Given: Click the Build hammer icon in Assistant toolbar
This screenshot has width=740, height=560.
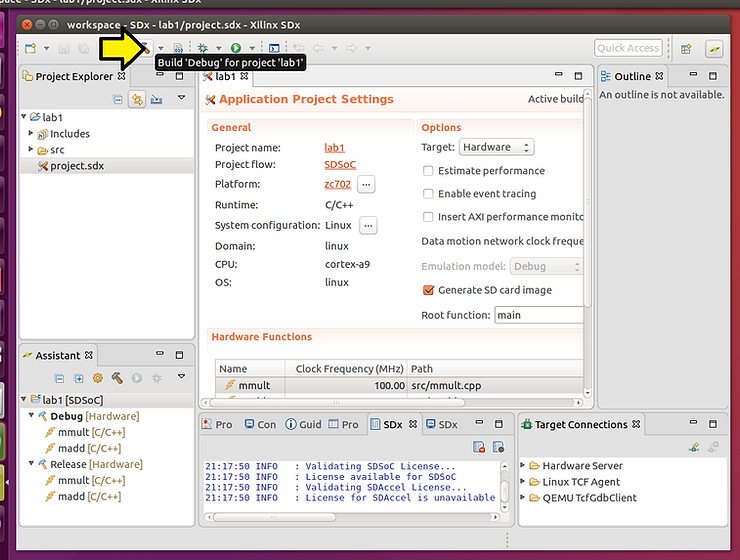Looking at the screenshot, I should (117, 378).
